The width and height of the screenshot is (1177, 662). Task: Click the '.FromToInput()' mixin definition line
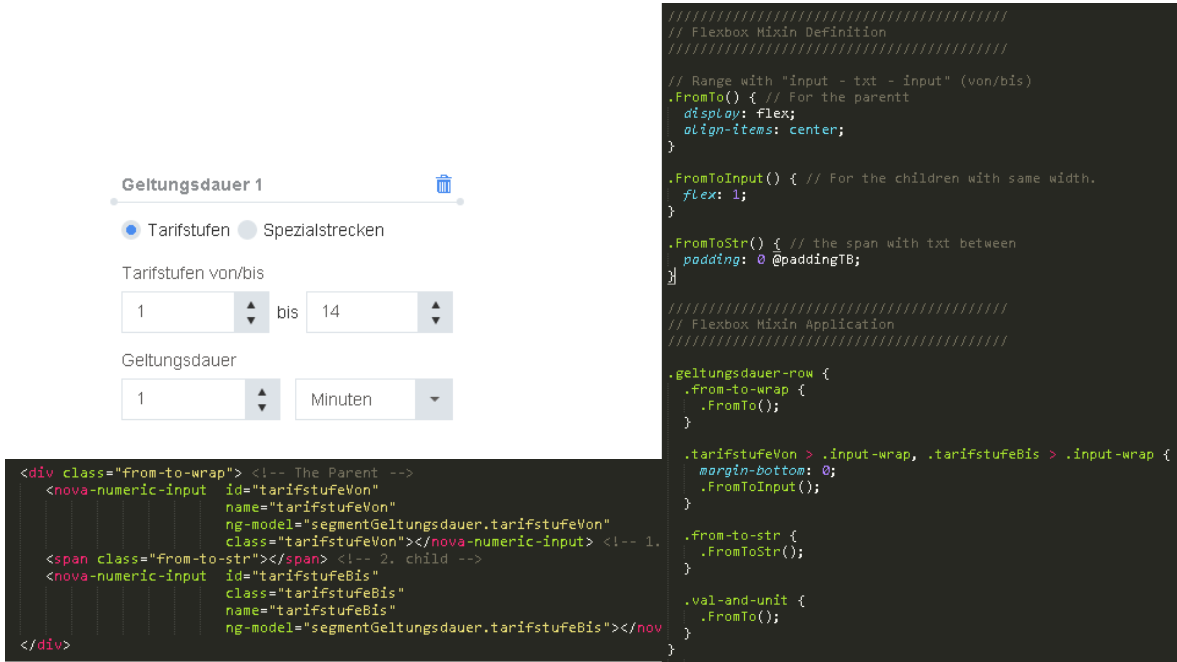pyautogui.click(x=881, y=178)
